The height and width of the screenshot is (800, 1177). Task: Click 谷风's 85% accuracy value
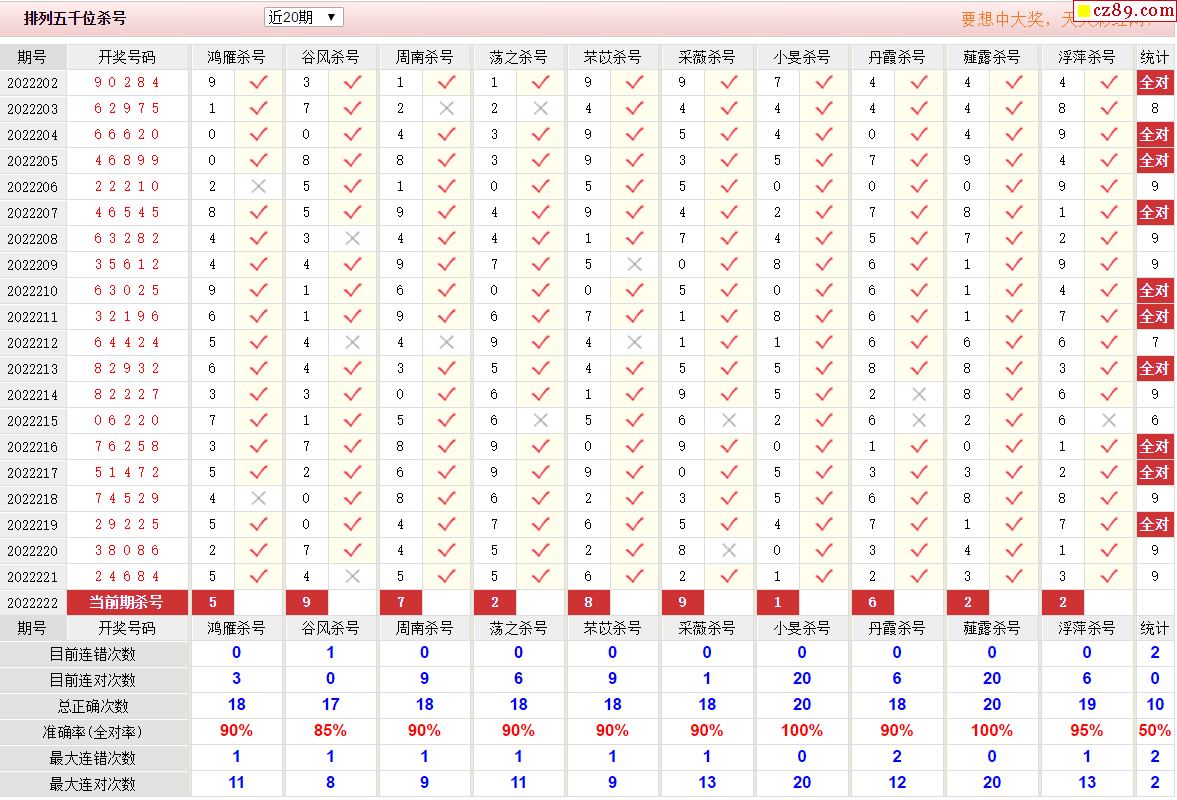[330, 730]
